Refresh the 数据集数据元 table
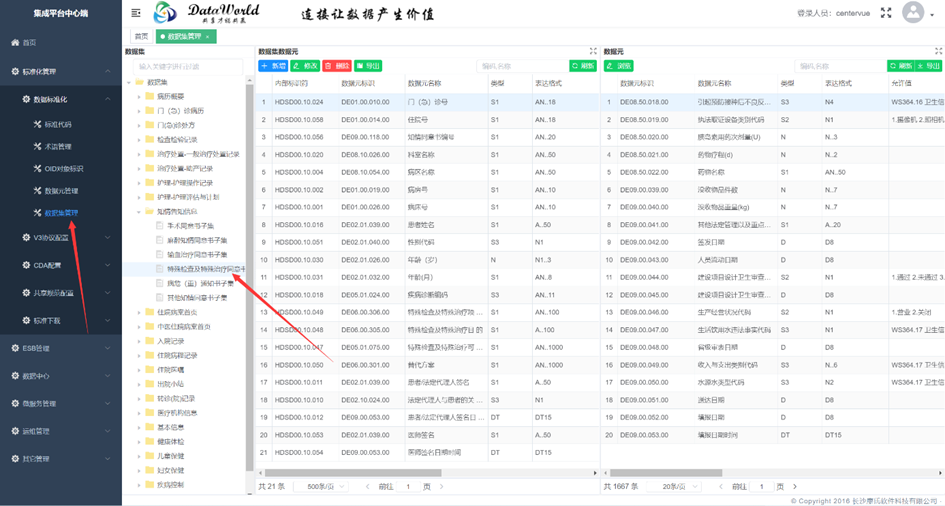The height and width of the screenshot is (506, 945). click(x=584, y=66)
